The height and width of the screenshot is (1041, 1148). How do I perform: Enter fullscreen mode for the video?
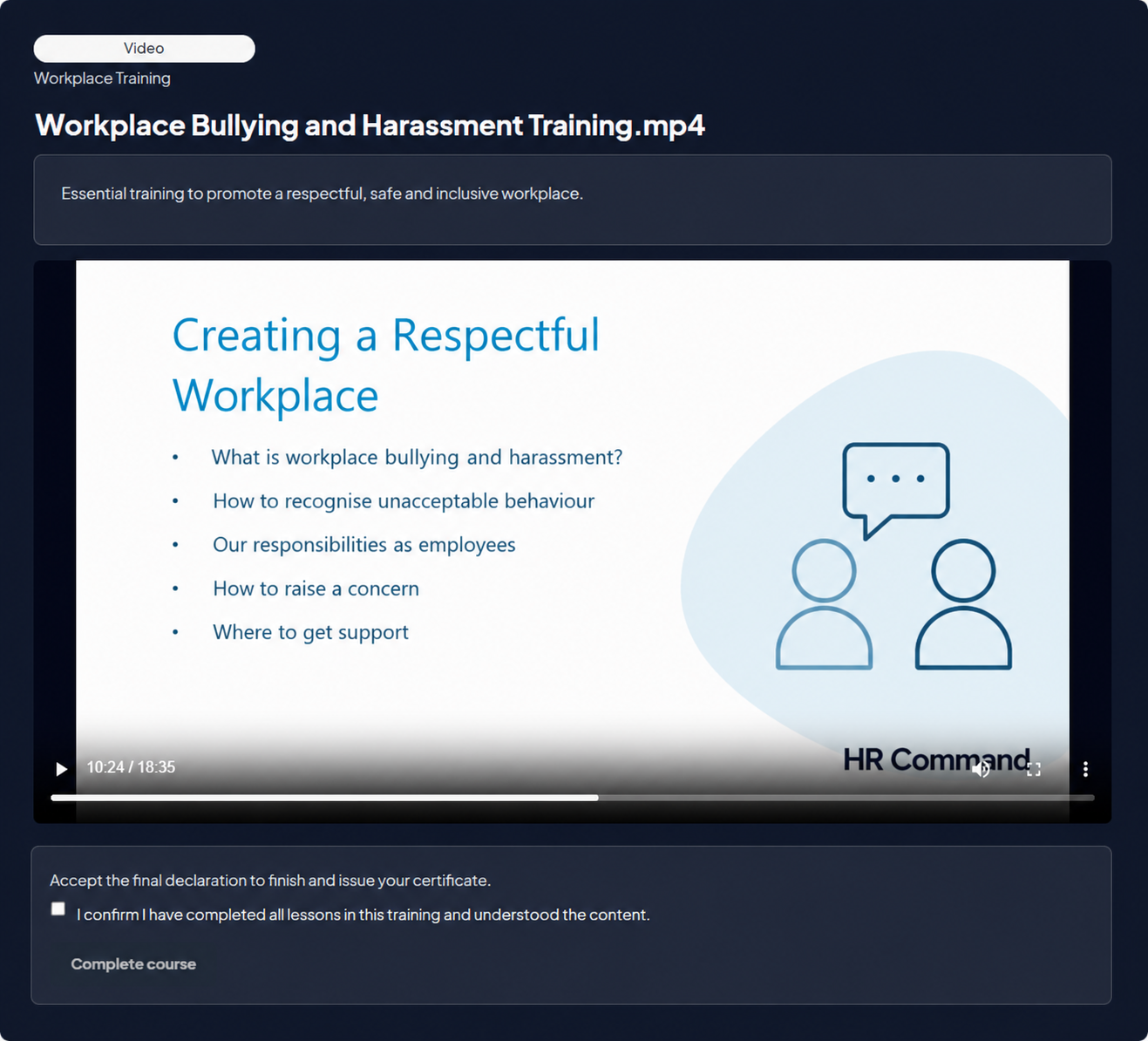tap(1034, 769)
